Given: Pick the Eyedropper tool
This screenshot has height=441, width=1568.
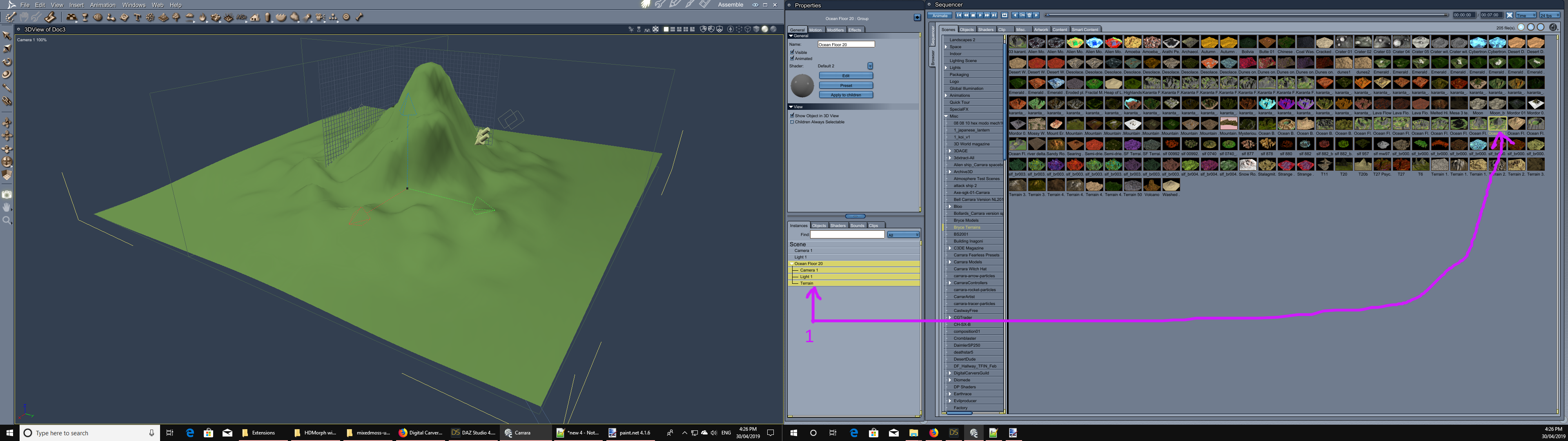Looking at the screenshot, I should point(7,88).
